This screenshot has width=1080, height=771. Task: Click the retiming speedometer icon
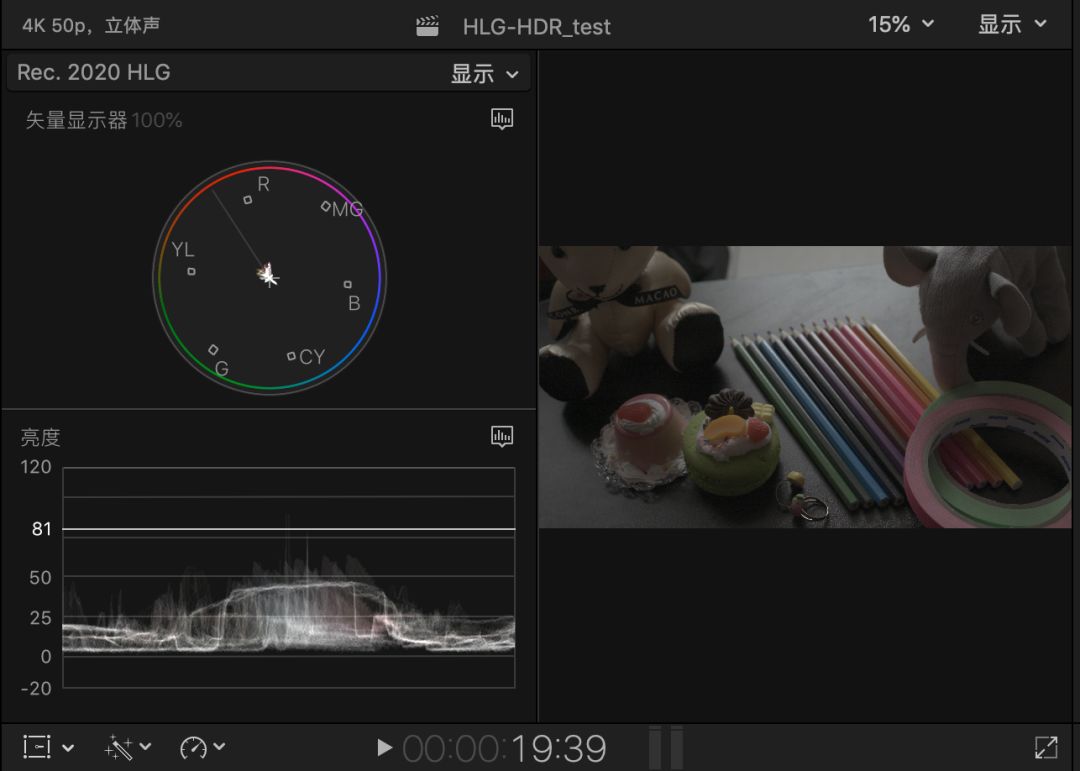pyautogui.click(x=193, y=747)
